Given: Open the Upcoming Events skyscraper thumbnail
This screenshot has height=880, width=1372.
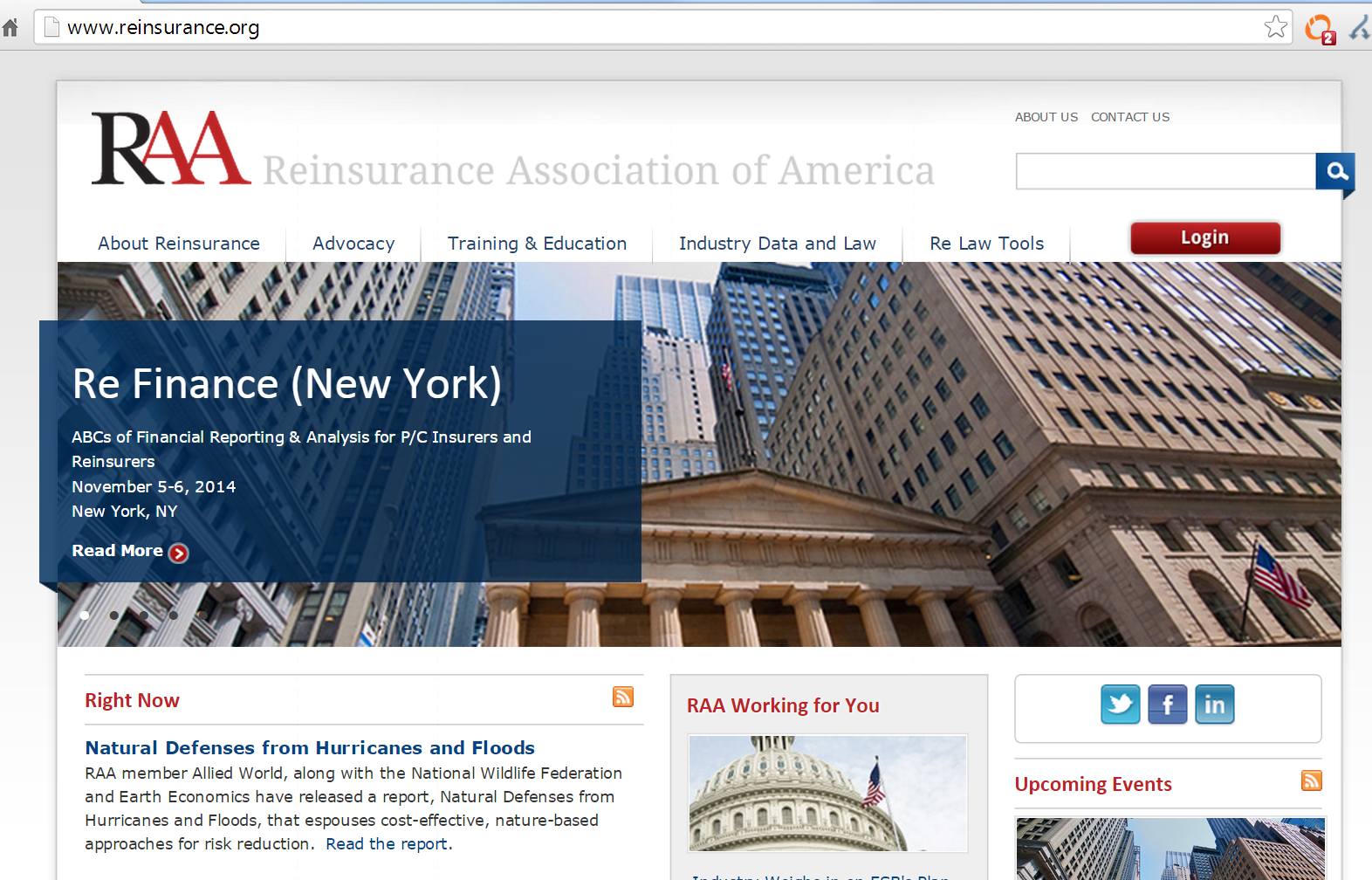Looking at the screenshot, I should point(1170,849).
